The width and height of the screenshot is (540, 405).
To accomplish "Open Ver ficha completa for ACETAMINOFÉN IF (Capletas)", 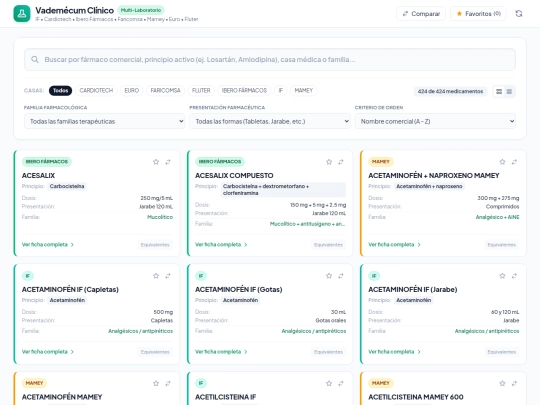I will pyautogui.click(x=48, y=352).
